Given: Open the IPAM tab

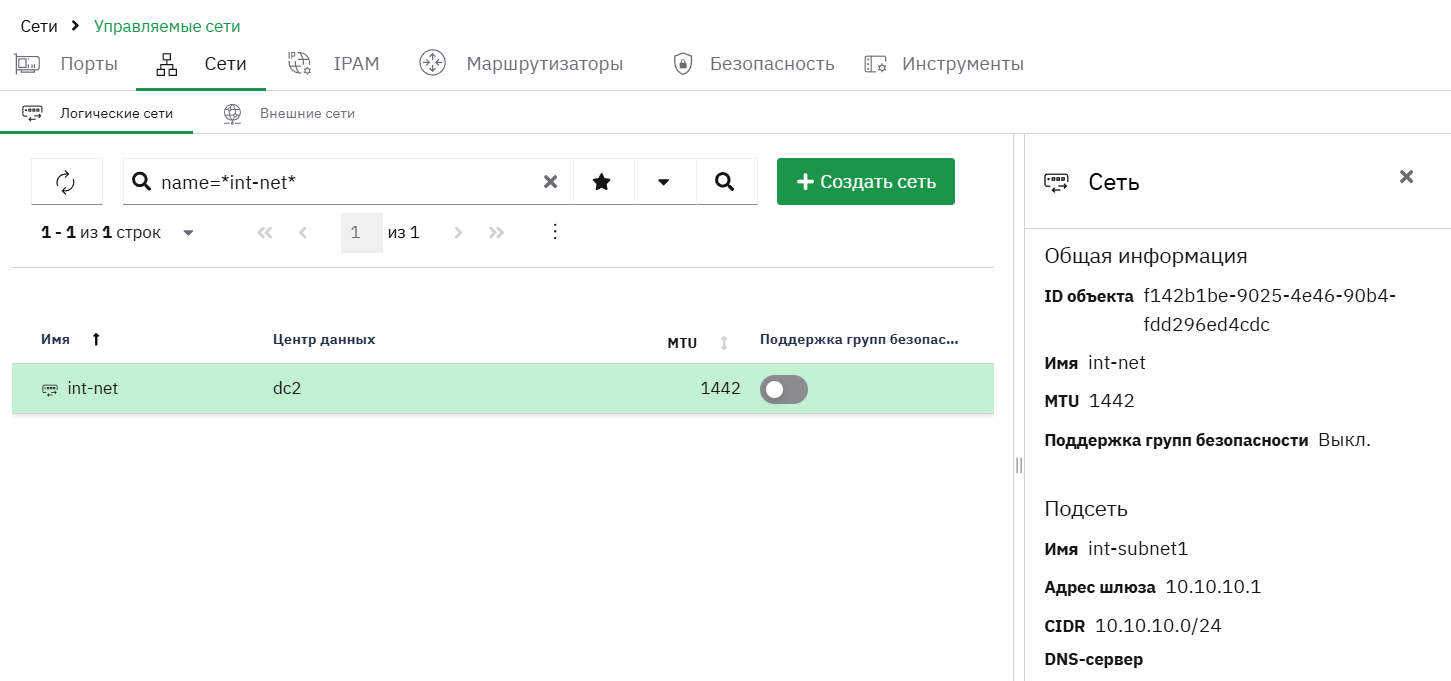Looking at the screenshot, I should coord(334,64).
